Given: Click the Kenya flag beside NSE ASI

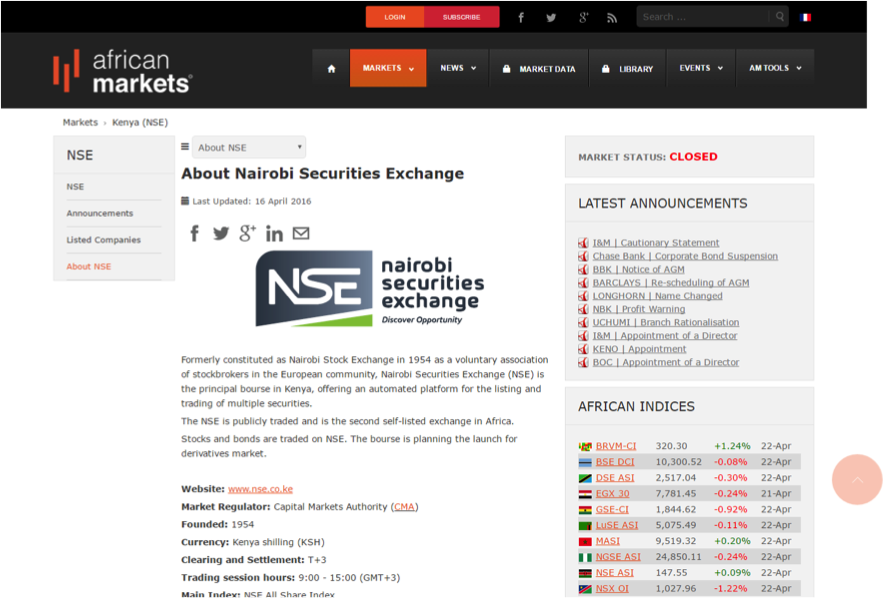Looking at the screenshot, I should tap(585, 574).
